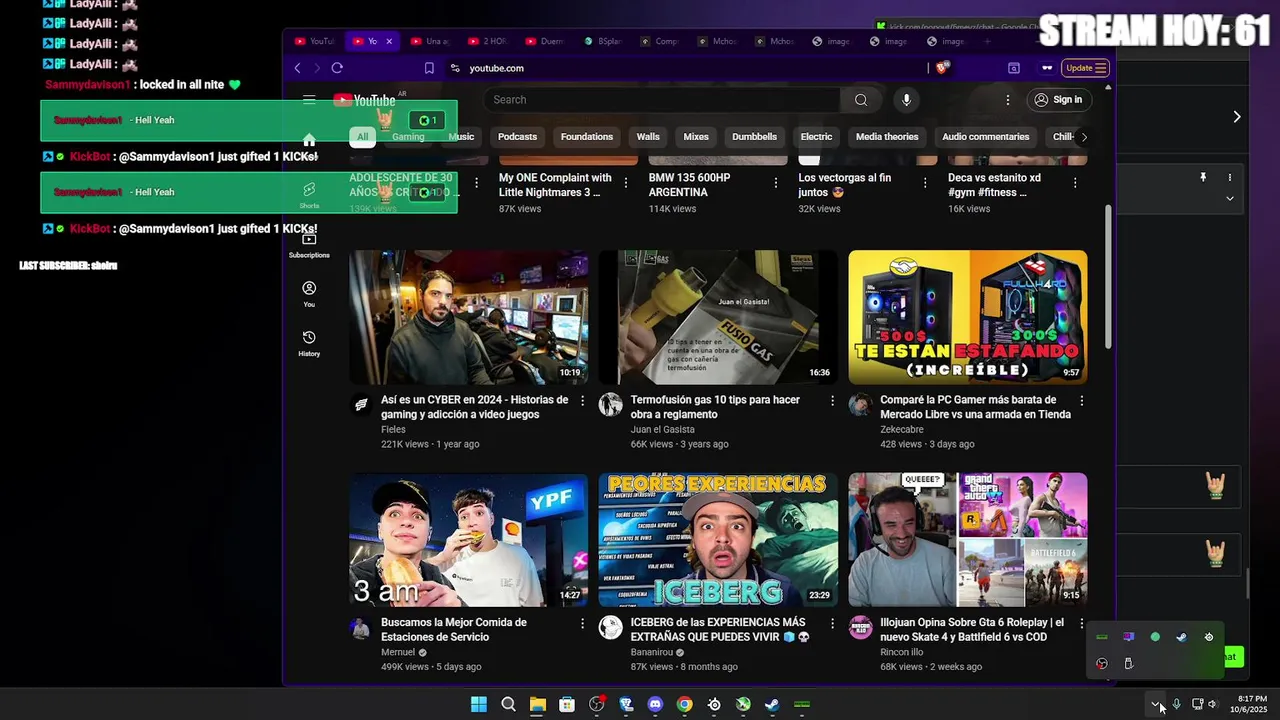1280x720 pixels.
Task: Play the ICEBERG peores experiencias thumbnail
Action: coord(718,540)
